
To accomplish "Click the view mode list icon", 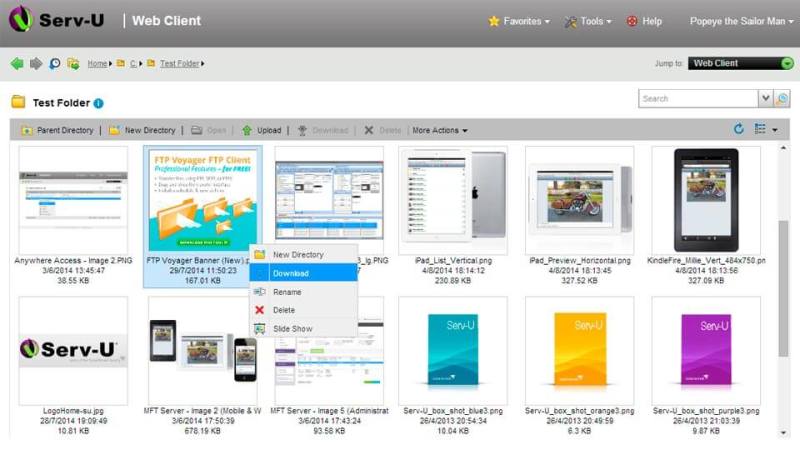I will click(x=760, y=129).
